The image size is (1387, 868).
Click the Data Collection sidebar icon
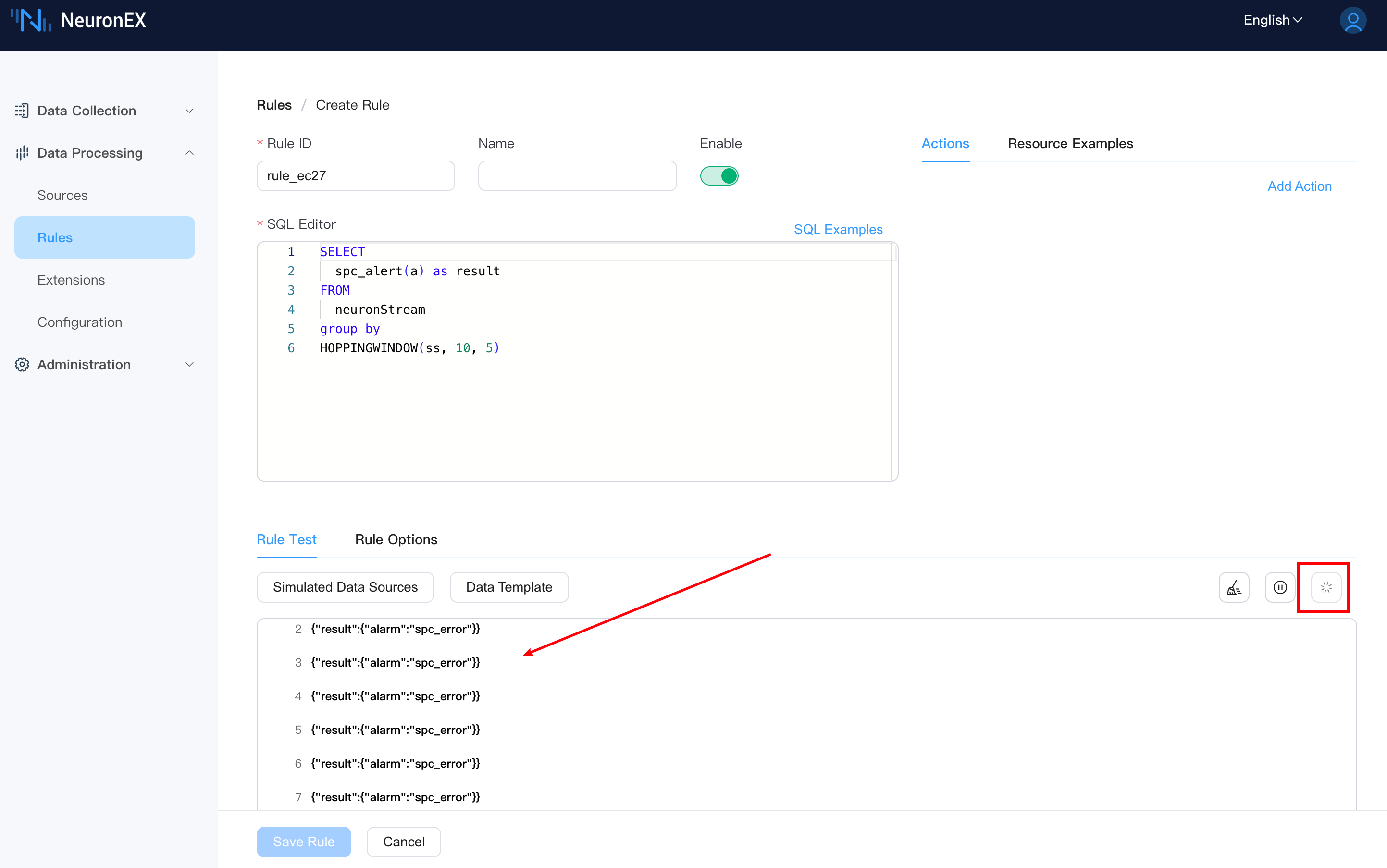[x=22, y=111]
